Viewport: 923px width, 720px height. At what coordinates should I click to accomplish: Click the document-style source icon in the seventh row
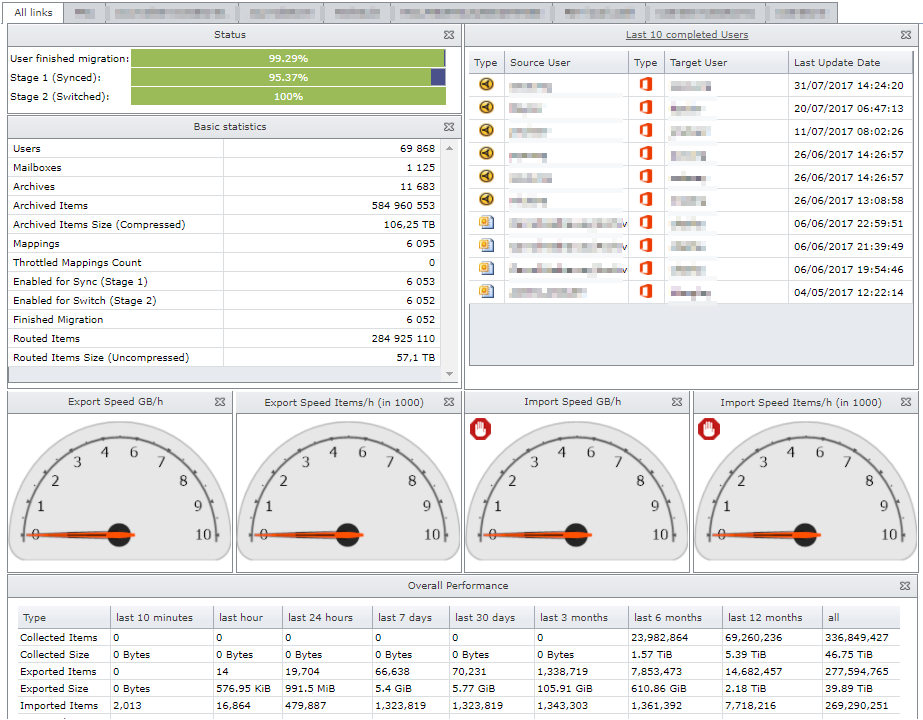tap(486, 222)
